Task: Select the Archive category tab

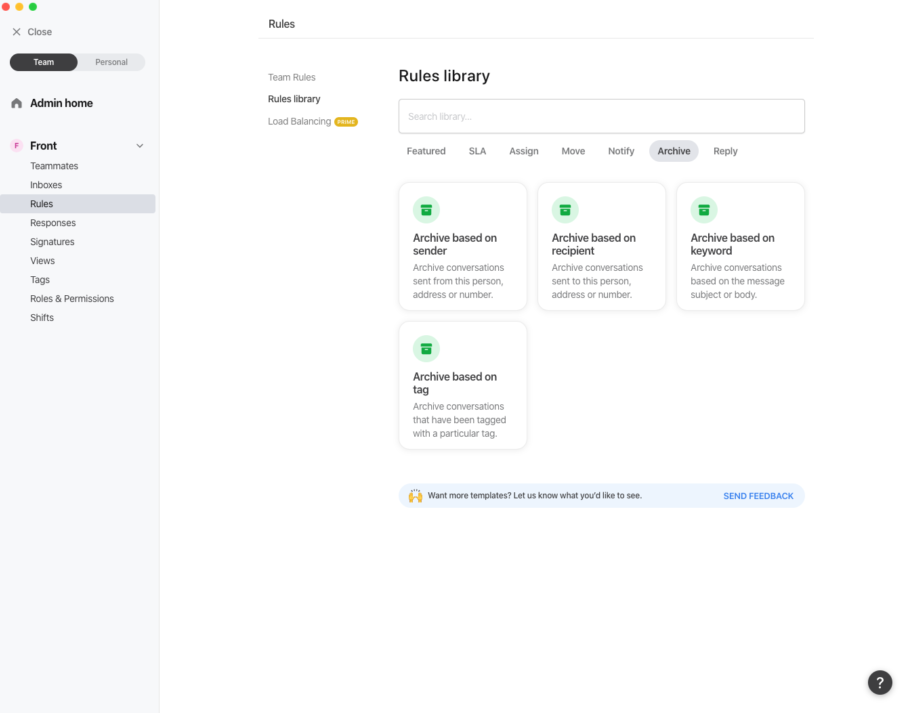Action: tap(674, 151)
